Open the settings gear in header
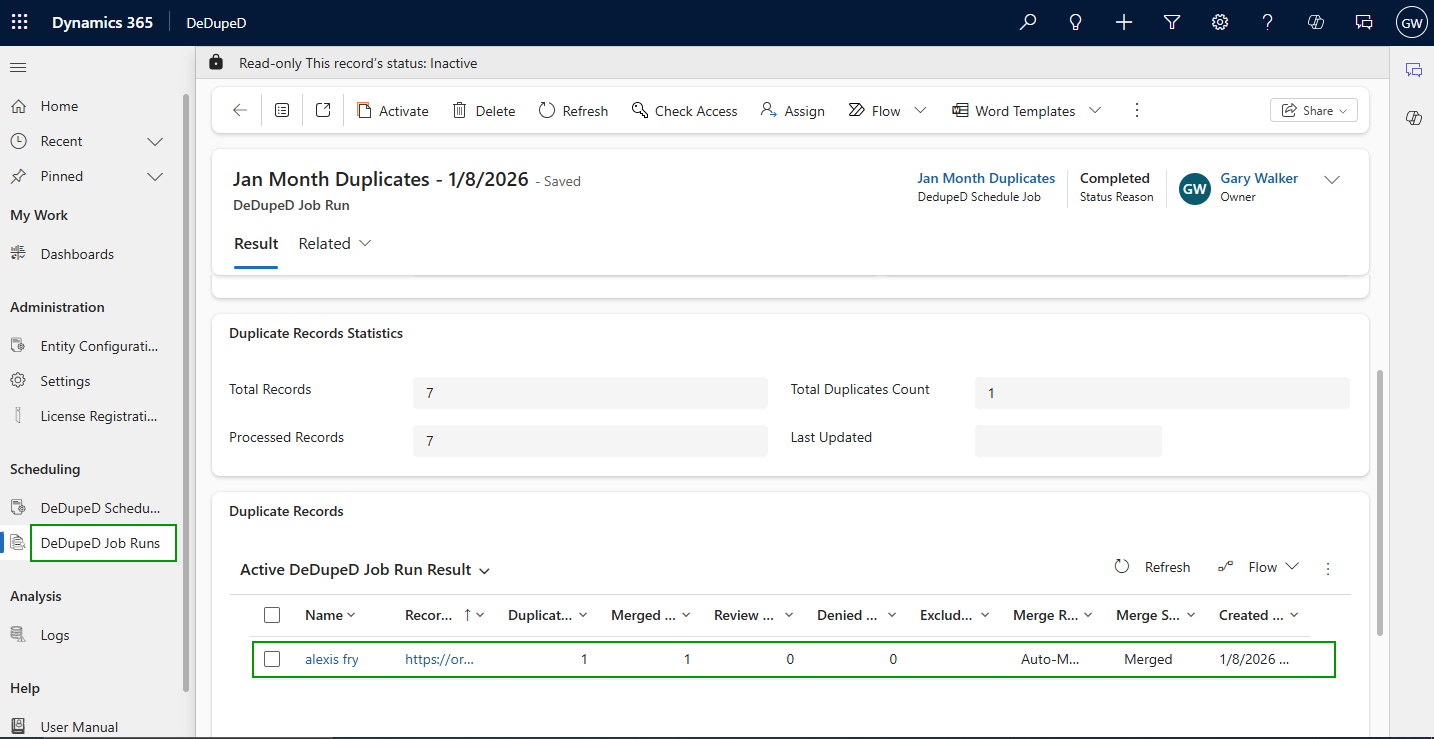This screenshot has width=1434, height=739. coord(1220,22)
